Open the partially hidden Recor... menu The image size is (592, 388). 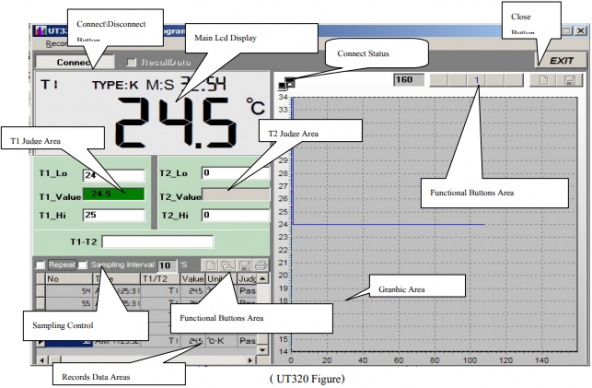pos(57,44)
